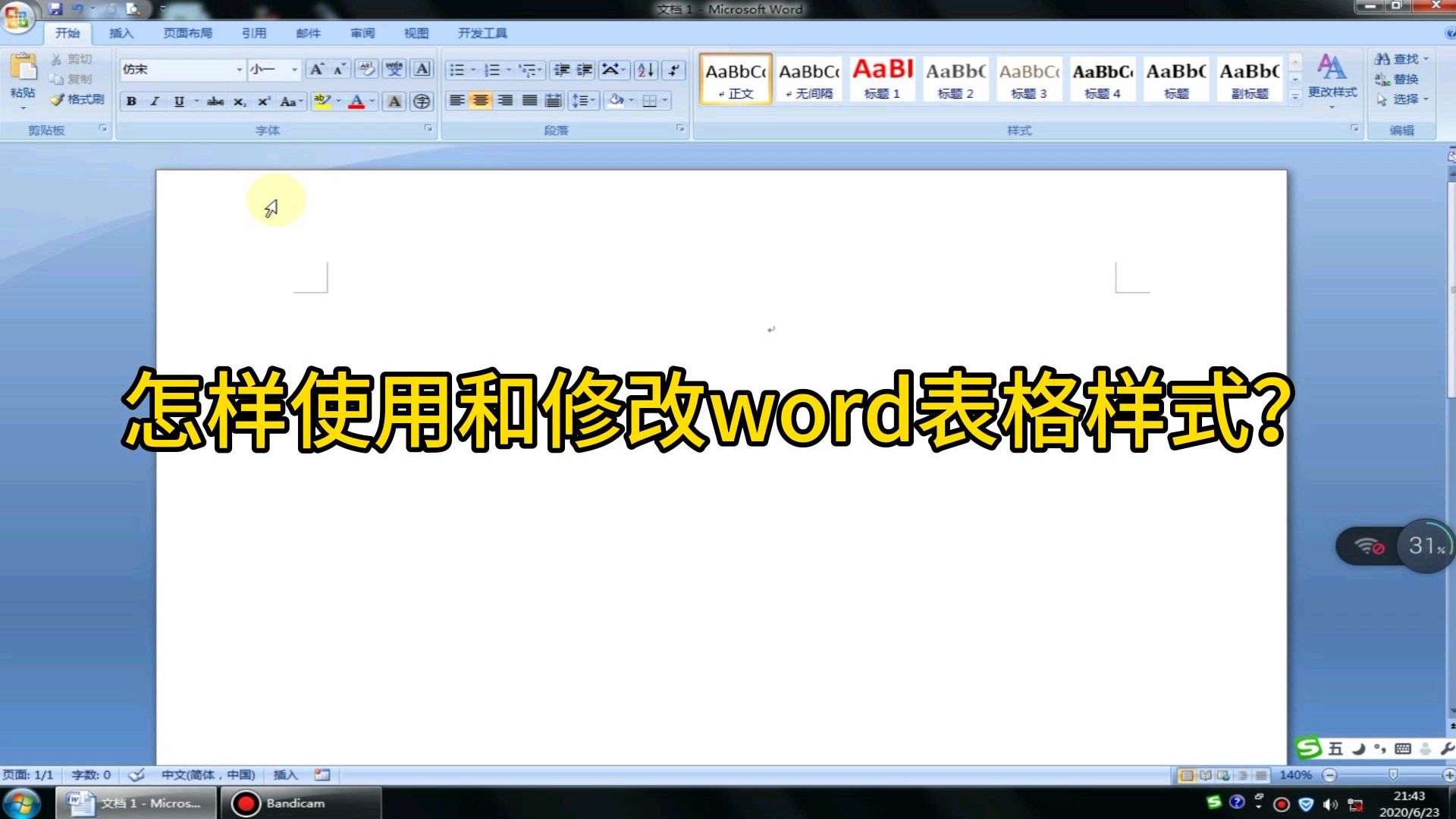Sort the selected text
Image resolution: width=1456 pixels, height=819 pixels.
tap(646, 70)
